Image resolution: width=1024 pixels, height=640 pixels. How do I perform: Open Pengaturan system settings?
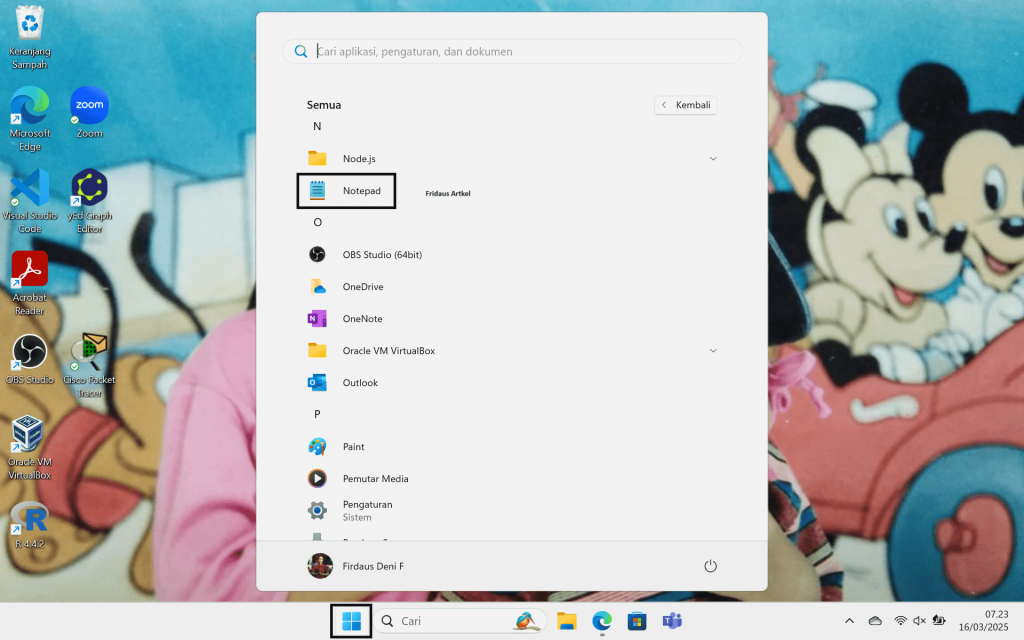pos(366,510)
